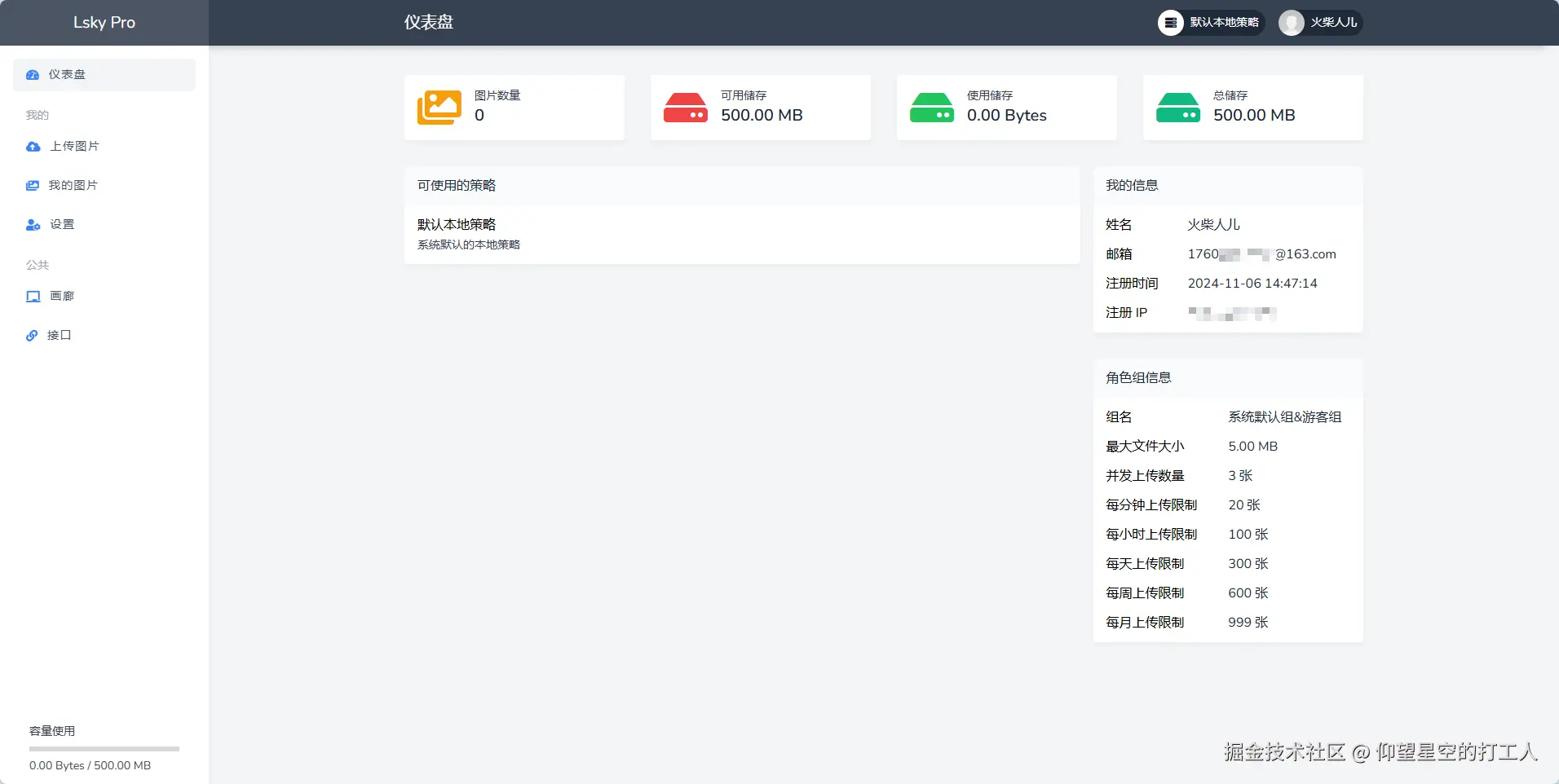Click the registration time 2024-11-06 14:47:14
1559x784 pixels.
[1252, 284]
